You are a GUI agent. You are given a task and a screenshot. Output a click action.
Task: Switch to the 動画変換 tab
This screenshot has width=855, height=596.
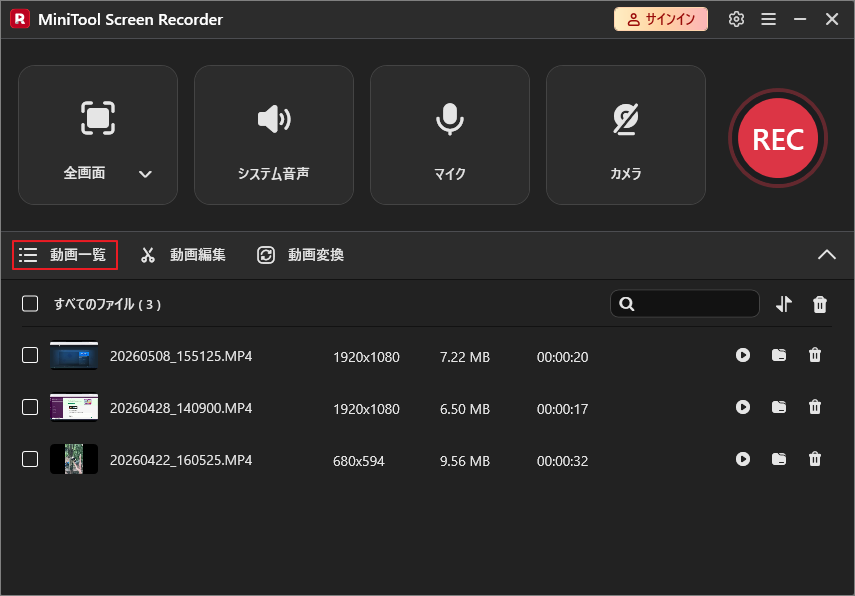point(300,255)
